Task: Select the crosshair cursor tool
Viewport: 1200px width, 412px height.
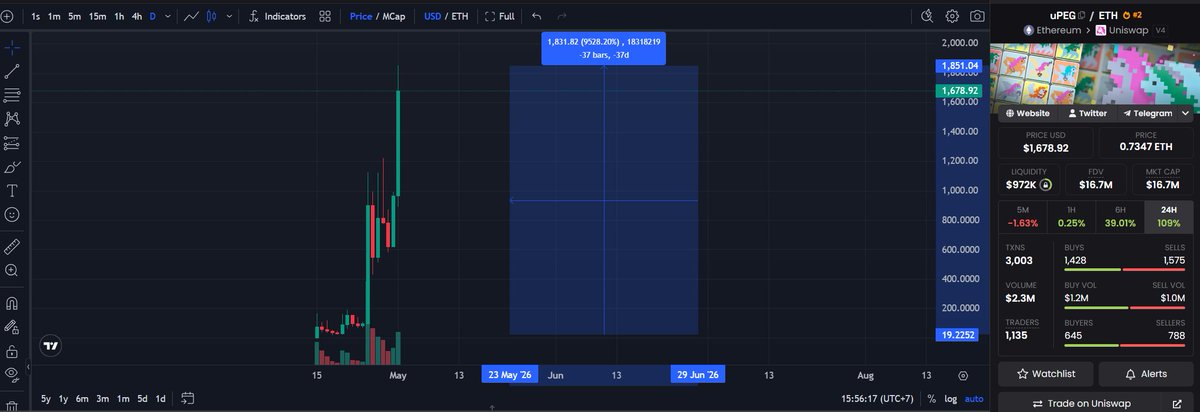Action: (x=12, y=47)
